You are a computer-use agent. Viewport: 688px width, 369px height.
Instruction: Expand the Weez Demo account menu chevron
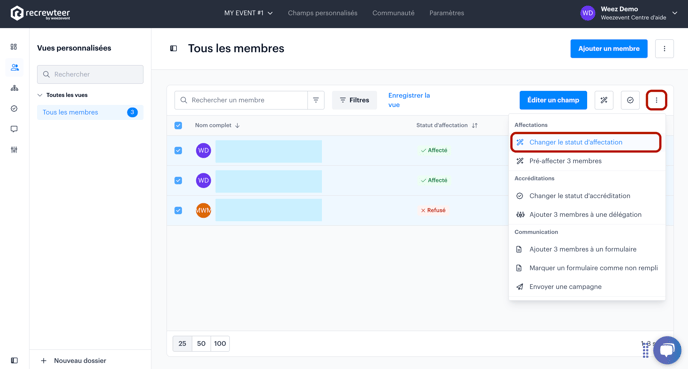coord(675,13)
